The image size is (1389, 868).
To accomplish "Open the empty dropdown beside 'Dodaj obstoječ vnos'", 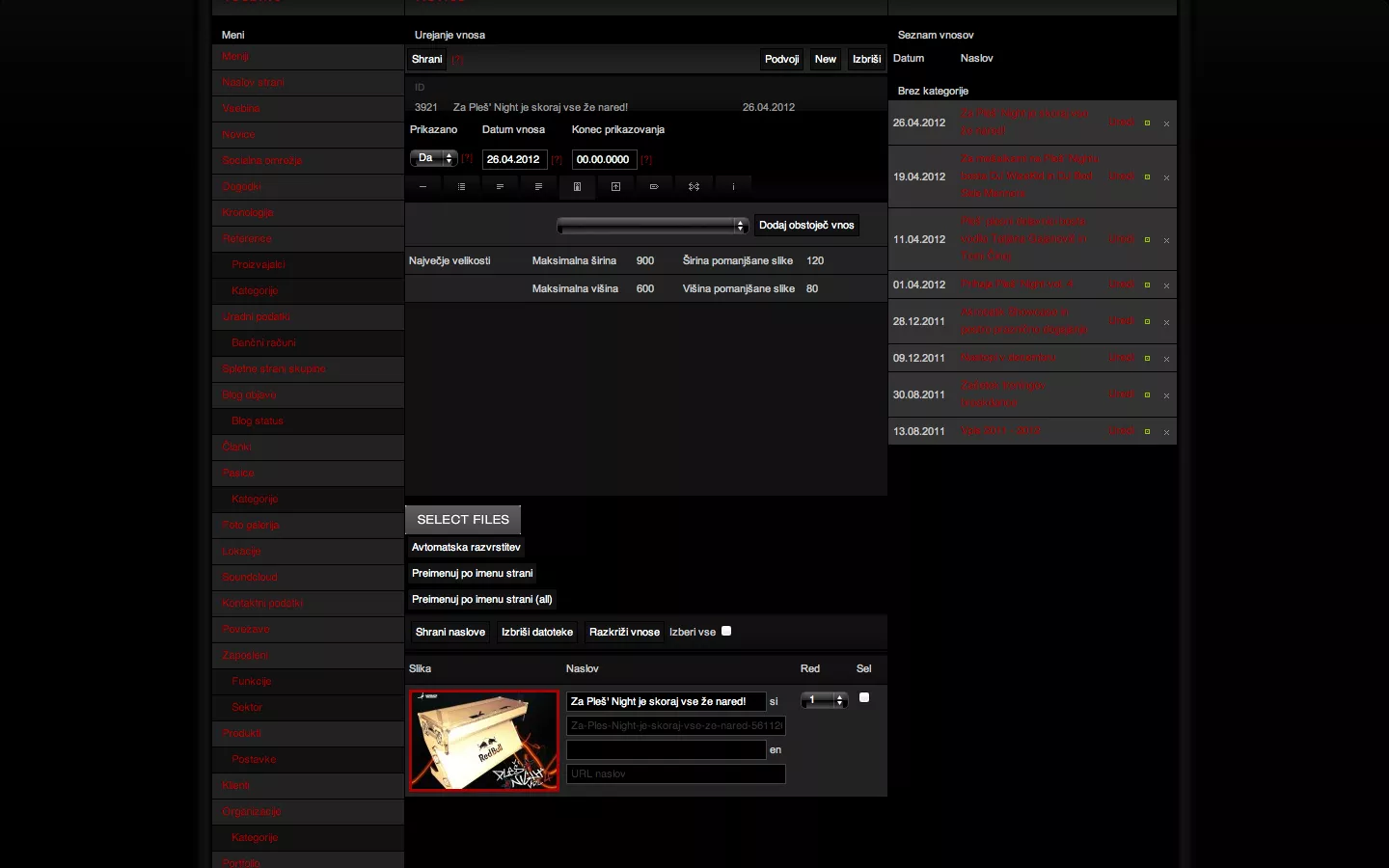I will 652,226.
